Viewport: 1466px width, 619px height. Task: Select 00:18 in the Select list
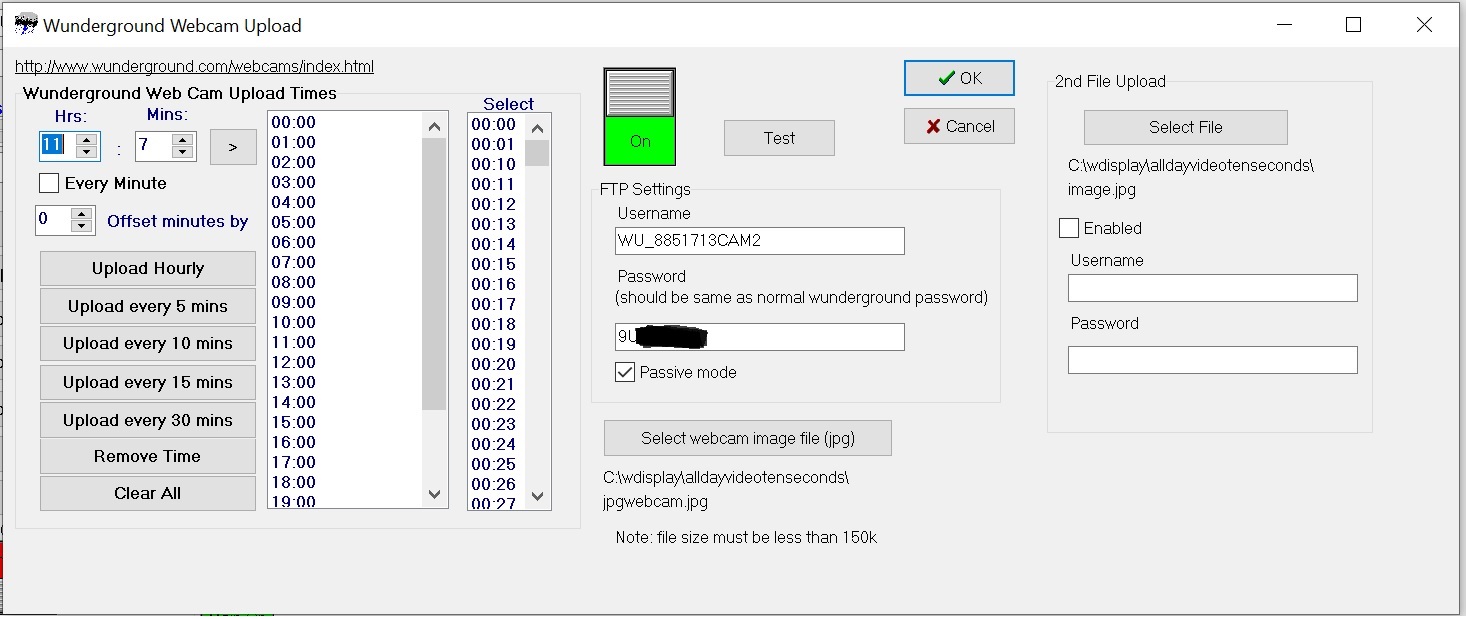coord(494,324)
